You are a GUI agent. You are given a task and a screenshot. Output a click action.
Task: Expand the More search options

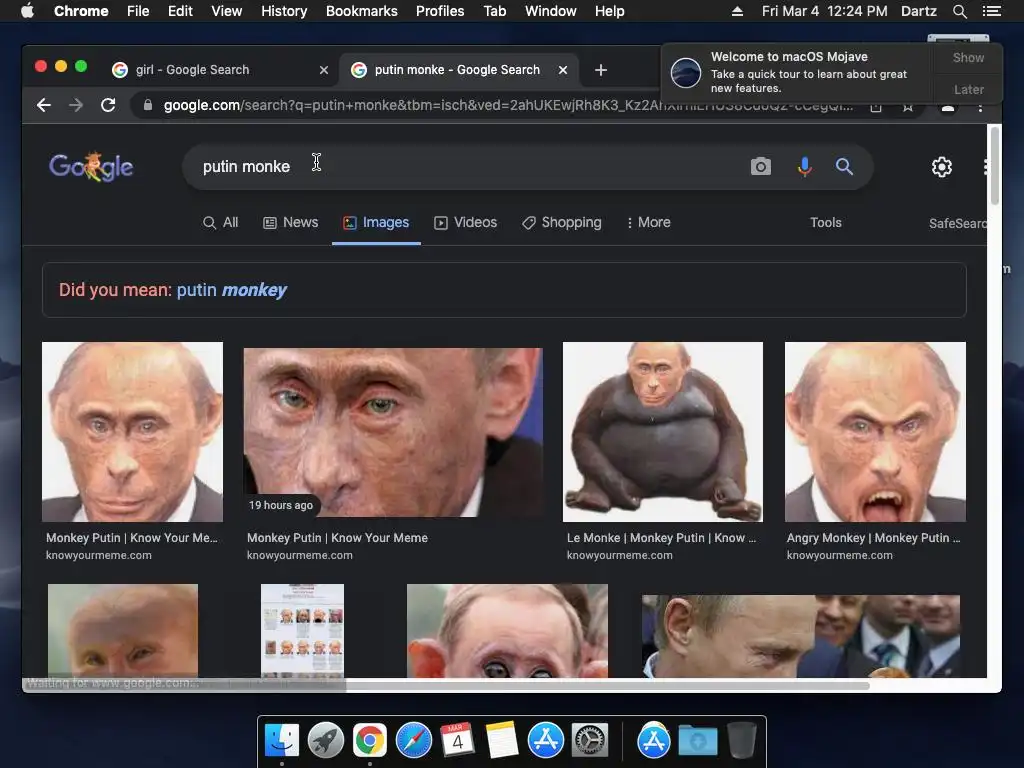pos(648,223)
